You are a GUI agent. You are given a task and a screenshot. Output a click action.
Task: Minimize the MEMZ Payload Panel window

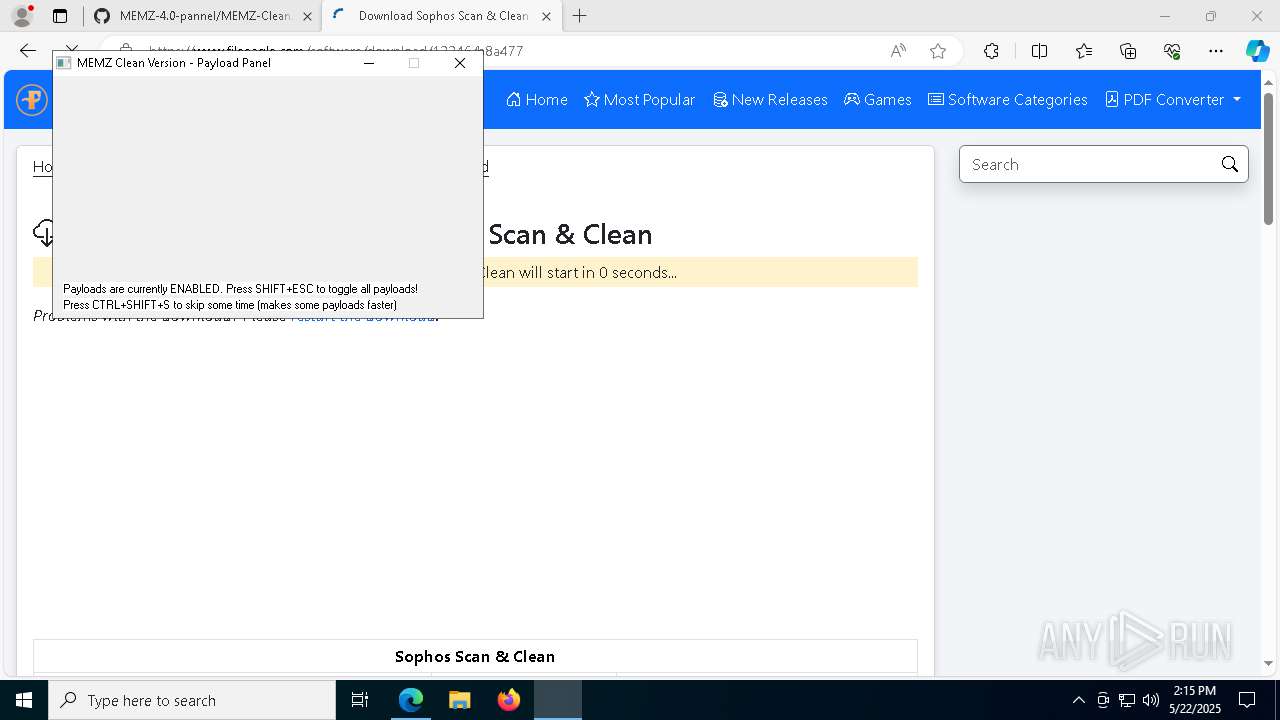[369, 62]
